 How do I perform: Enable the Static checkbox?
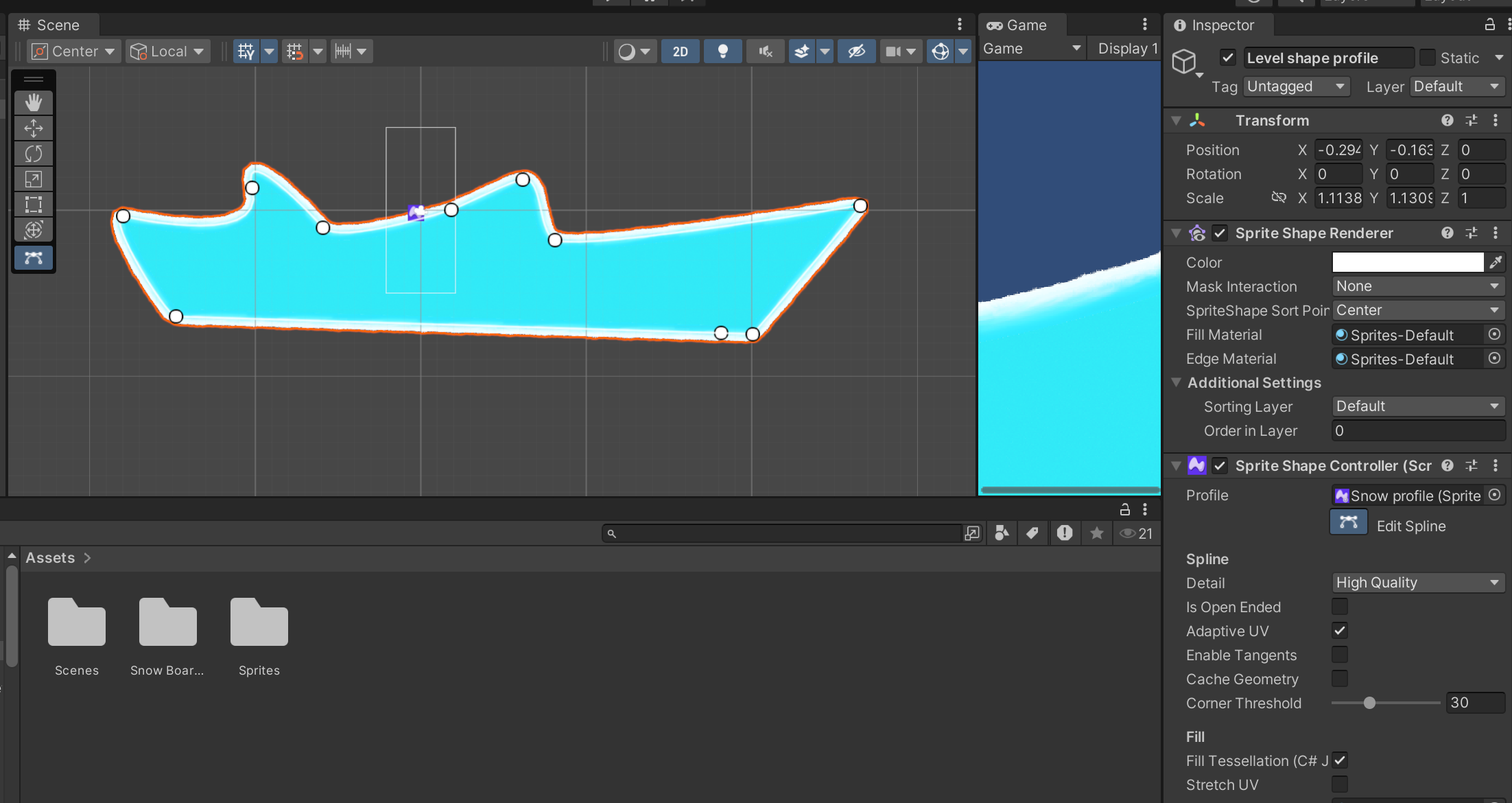pos(1428,58)
